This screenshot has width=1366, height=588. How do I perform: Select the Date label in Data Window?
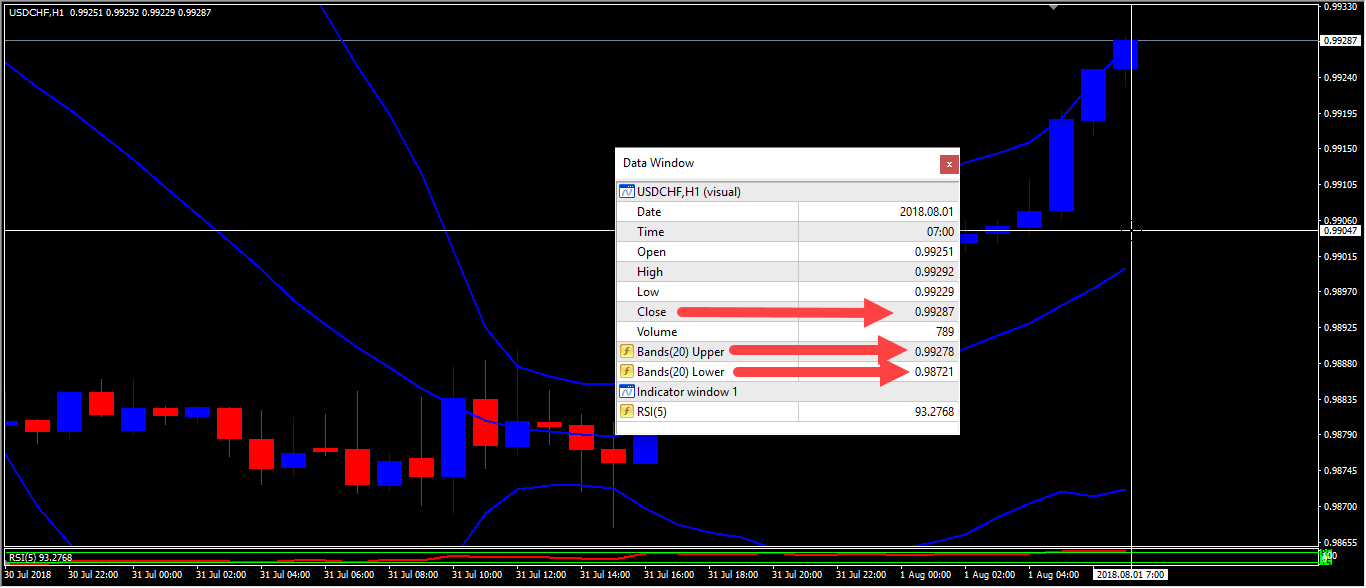(x=649, y=212)
